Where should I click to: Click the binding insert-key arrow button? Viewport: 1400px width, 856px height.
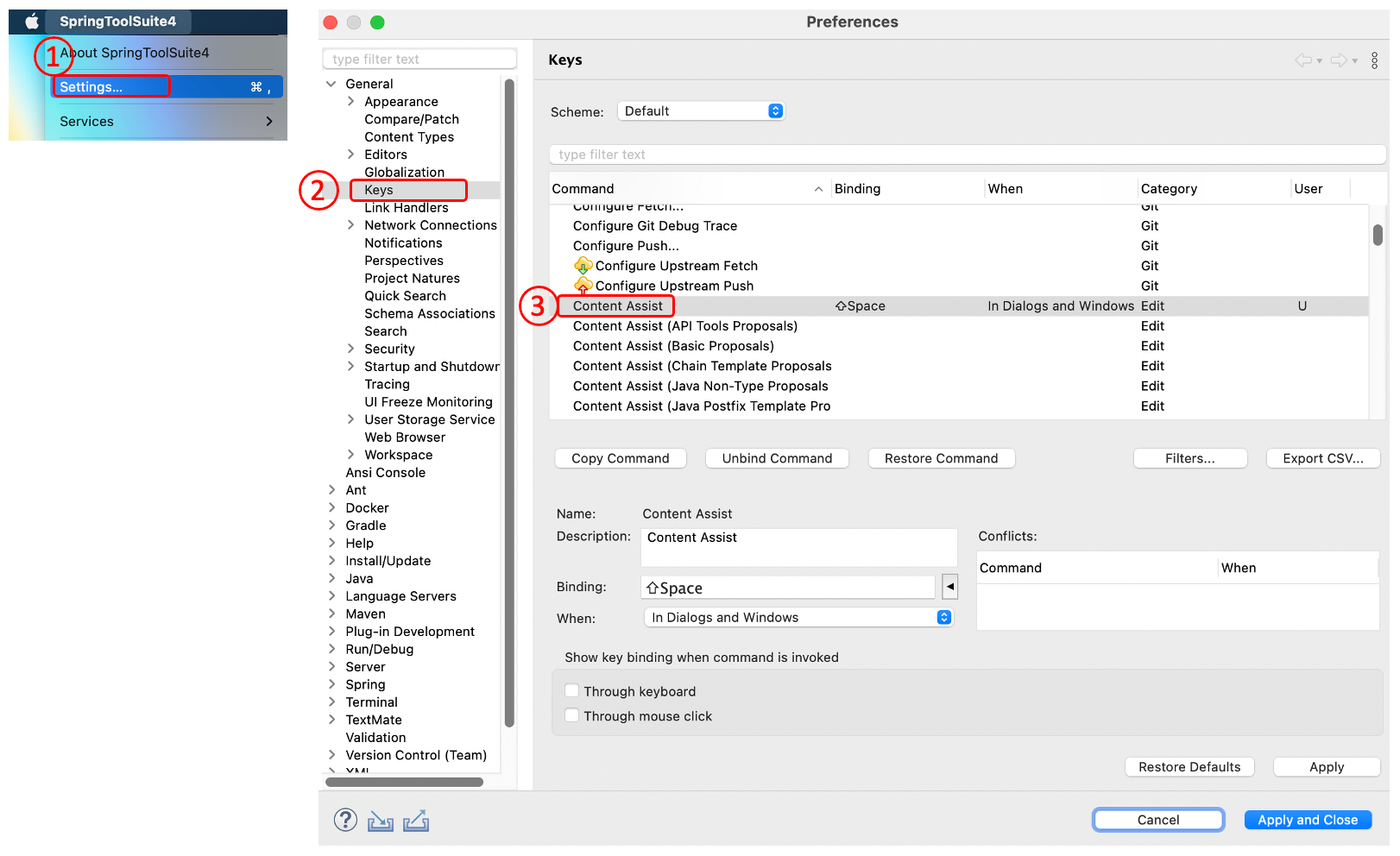[x=949, y=587]
